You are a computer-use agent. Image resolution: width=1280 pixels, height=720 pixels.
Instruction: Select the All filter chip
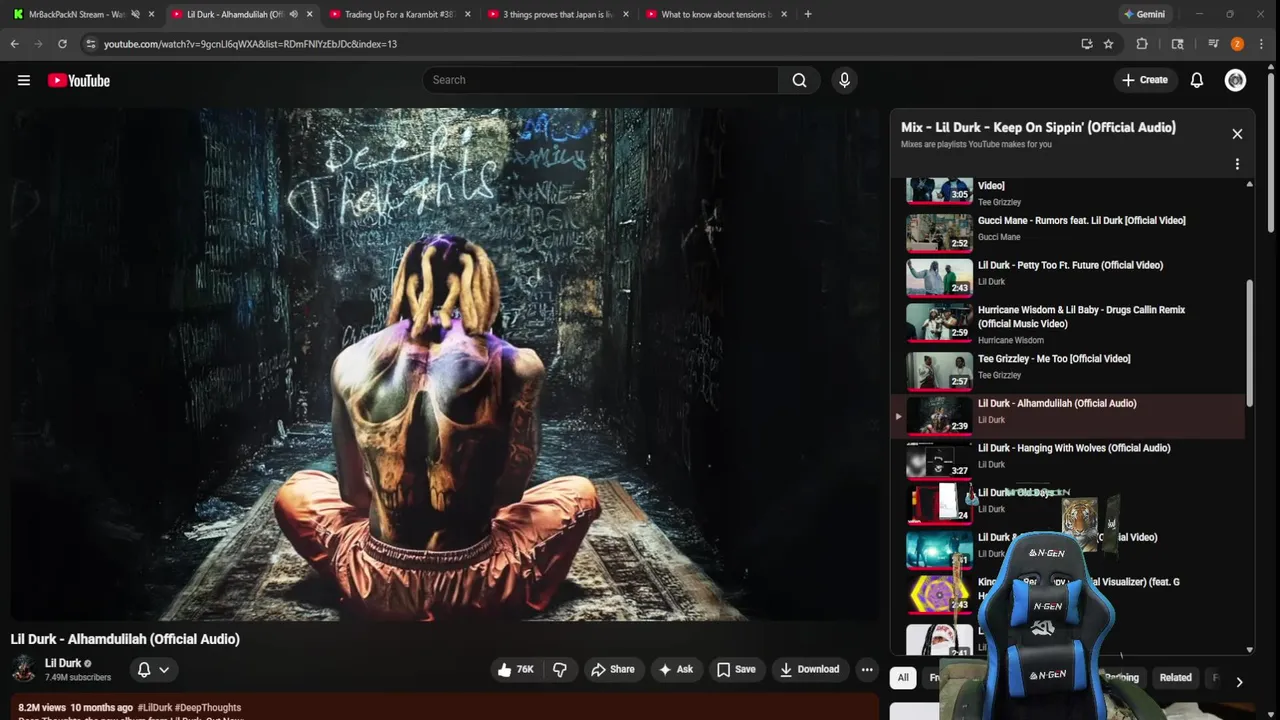click(903, 677)
